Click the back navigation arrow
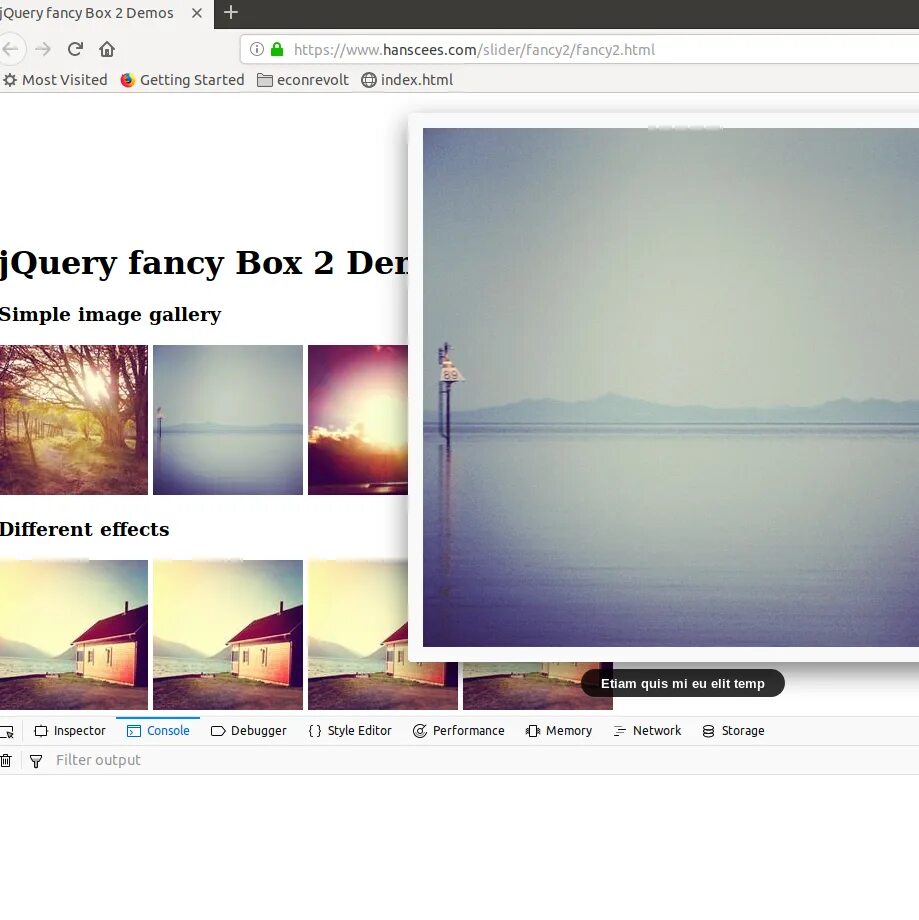The width and height of the screenshot is (919, 920). click(x=12, y=48)
